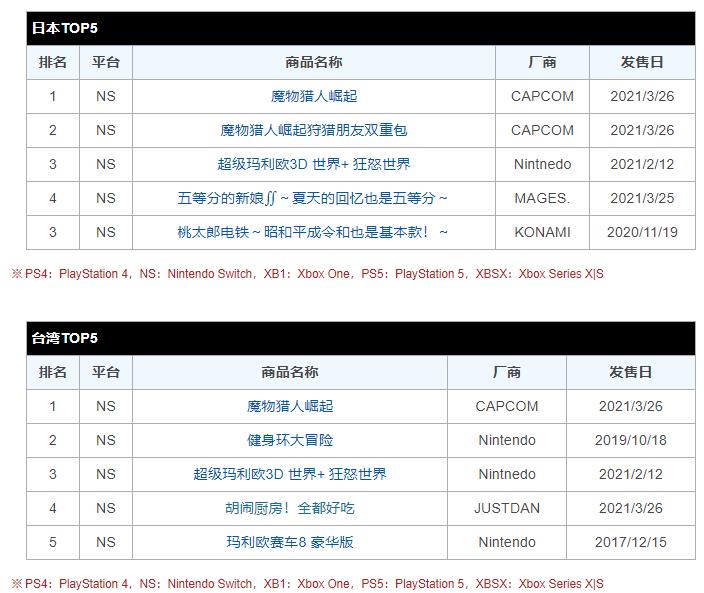Viewport: 704px width, 593px height.
Task: Click platform legend note below 日本TOP5
Action: 308,273
